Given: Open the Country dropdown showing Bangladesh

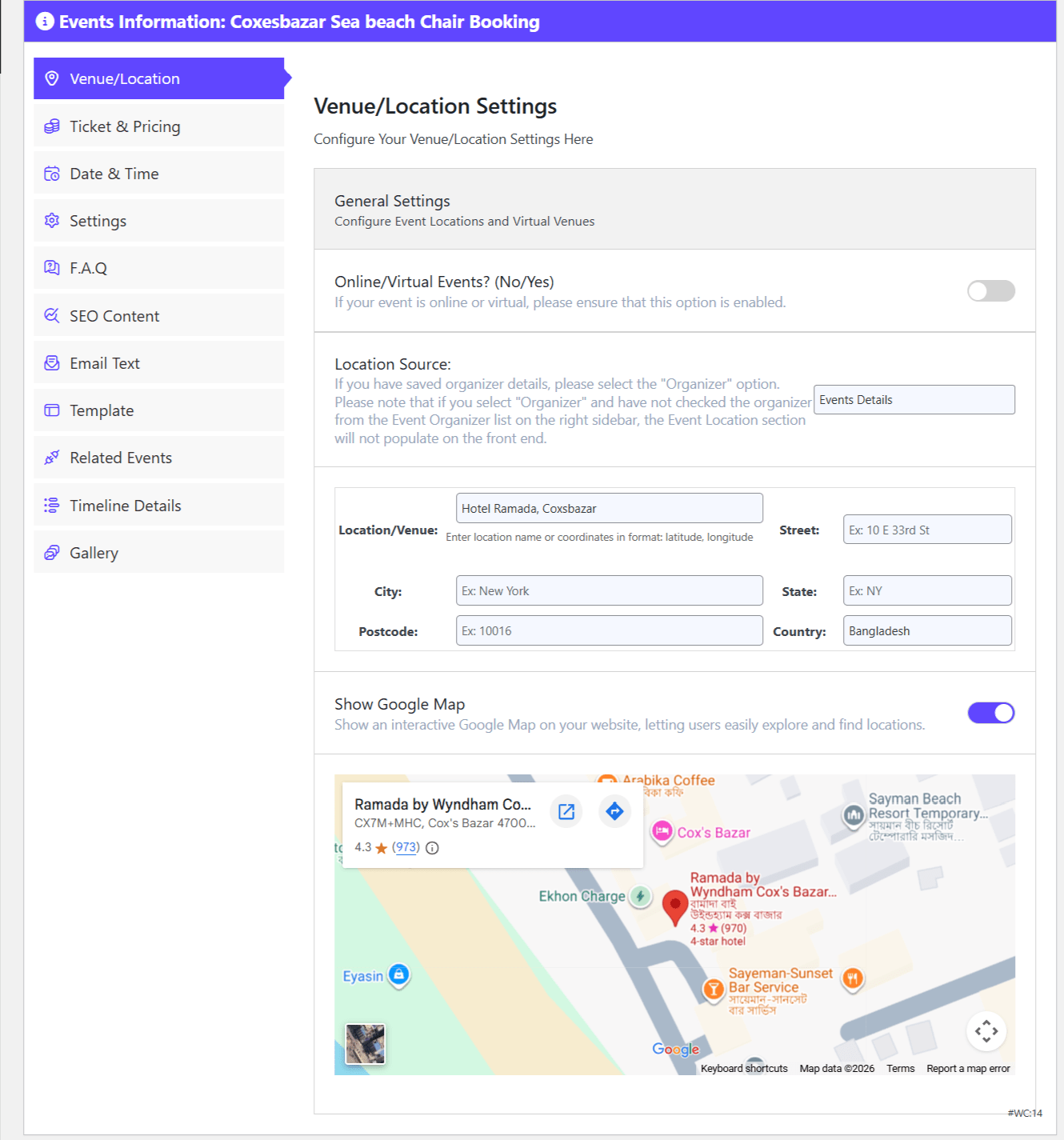Looking at the screenshot, I should pyautogui.click(x=926, y=631).
